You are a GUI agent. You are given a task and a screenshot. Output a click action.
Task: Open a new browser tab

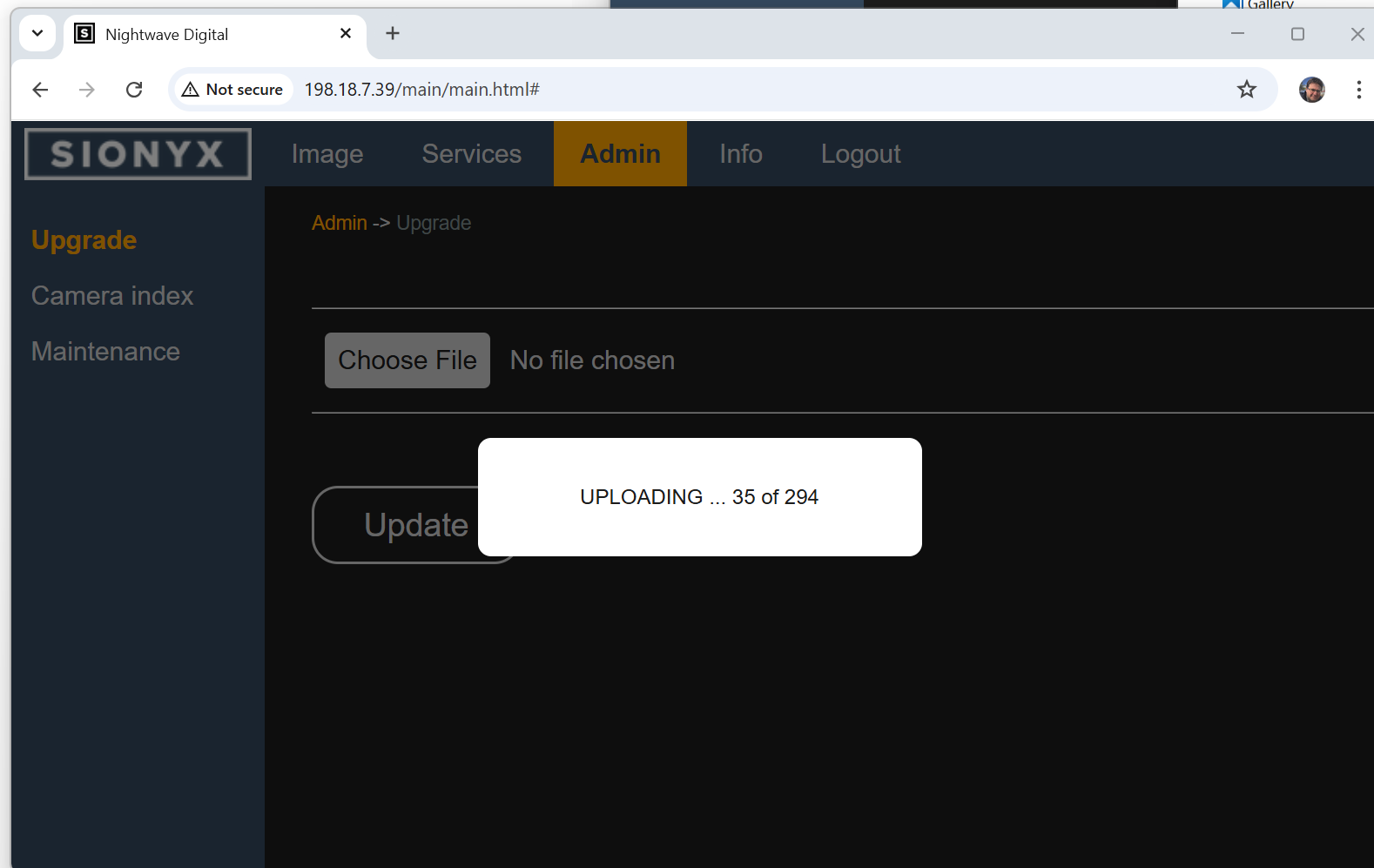click(x=393, y=34)
